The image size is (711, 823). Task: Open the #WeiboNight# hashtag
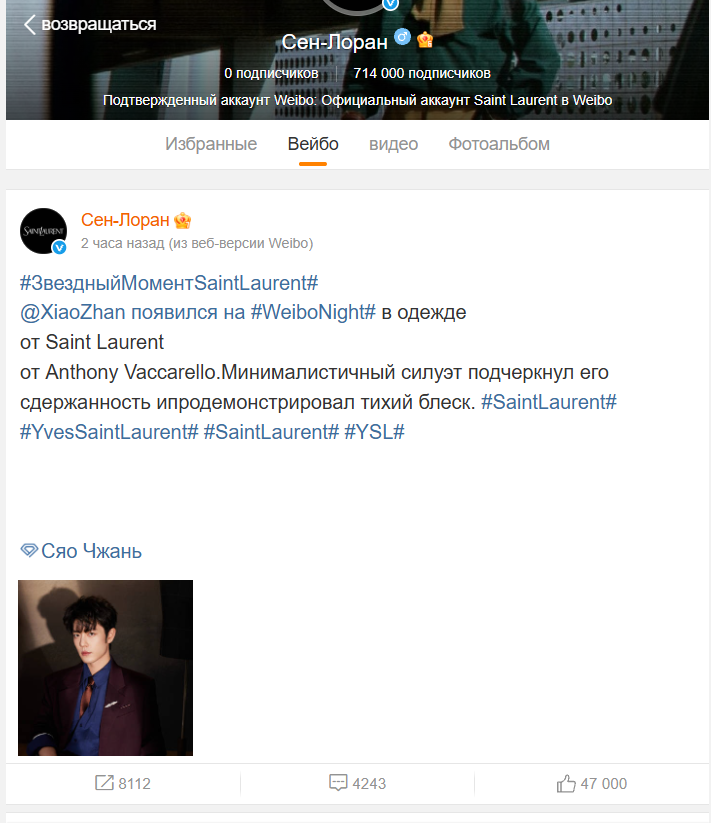coord(313,312)
